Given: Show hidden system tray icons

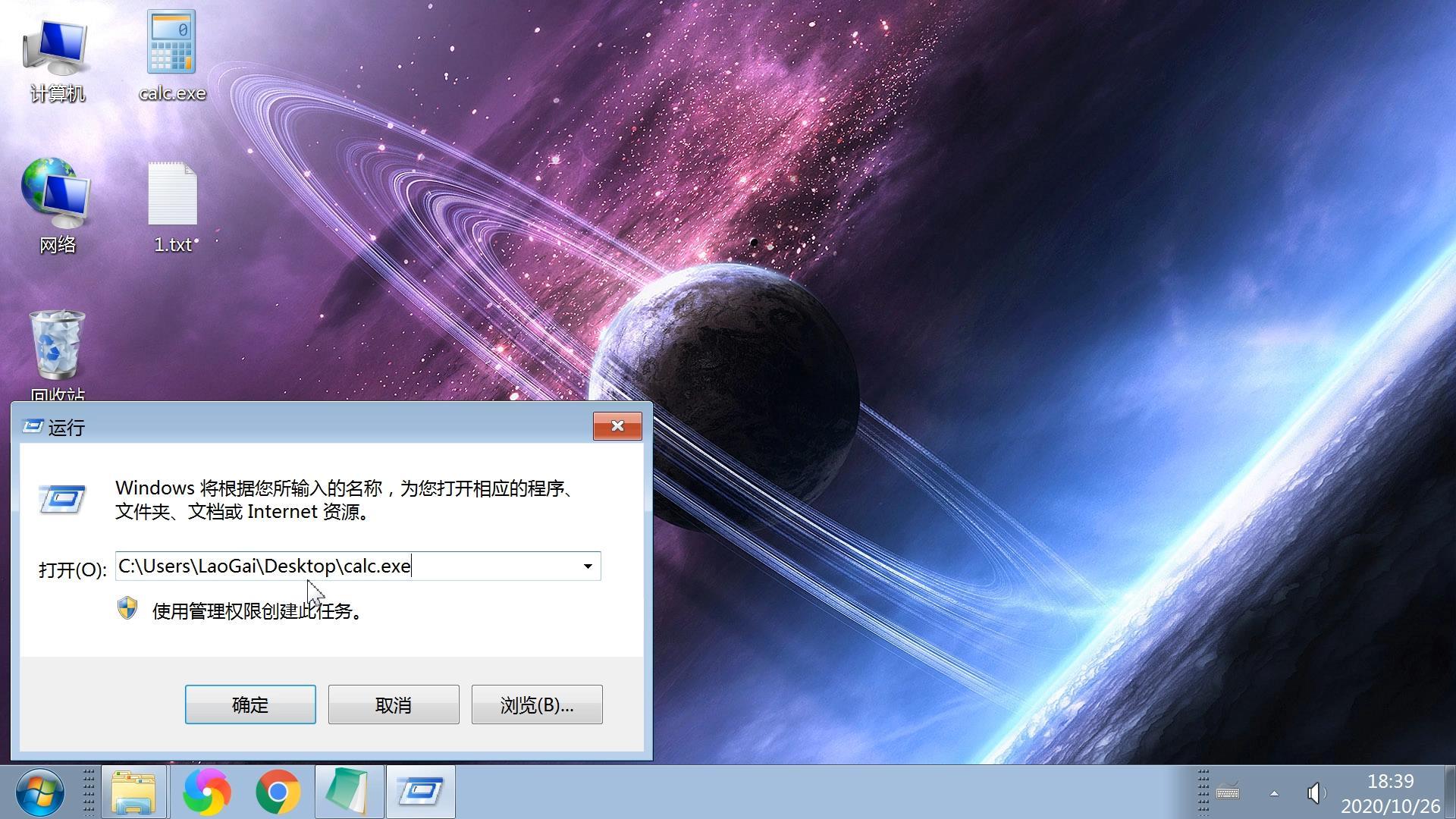Looking at the screenshot, I should click(x=1274, y=793).
